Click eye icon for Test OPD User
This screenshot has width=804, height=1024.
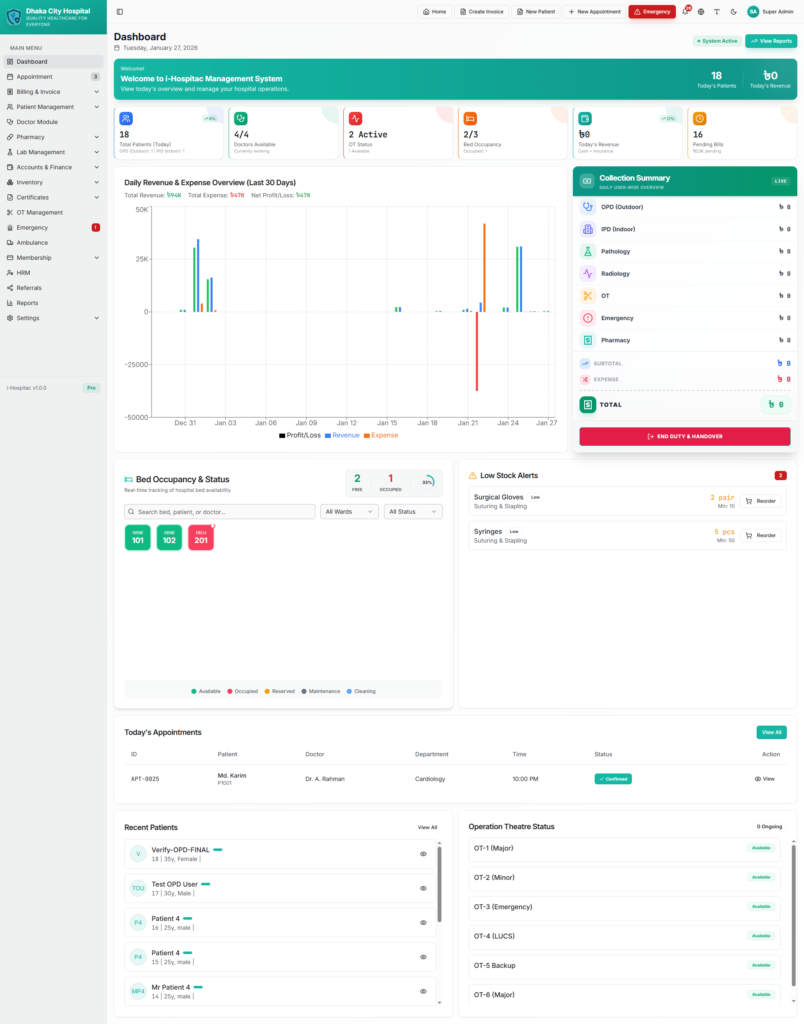[x=423, y=888]
